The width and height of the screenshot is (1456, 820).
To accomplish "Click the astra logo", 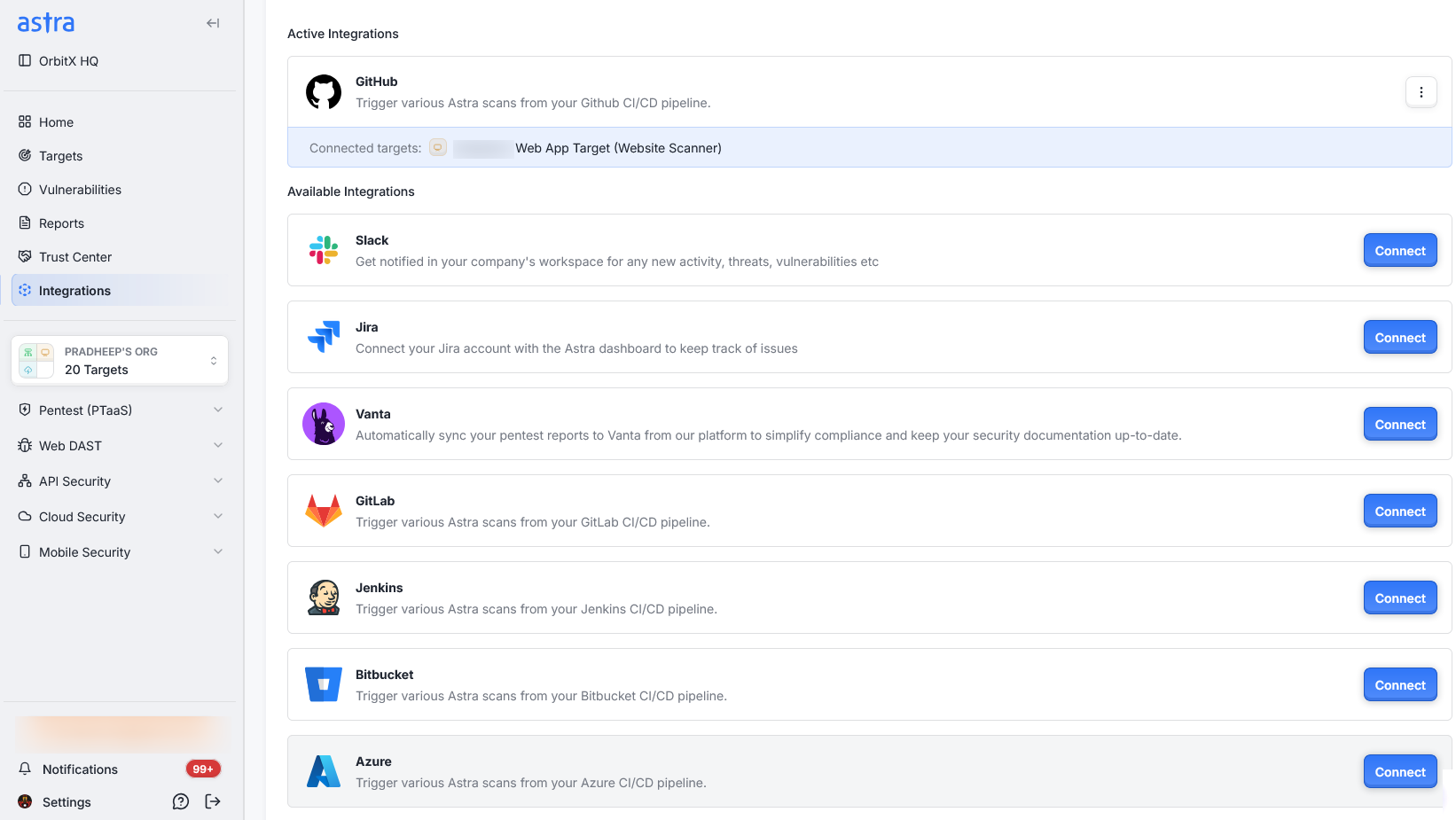I will [46, 22].
